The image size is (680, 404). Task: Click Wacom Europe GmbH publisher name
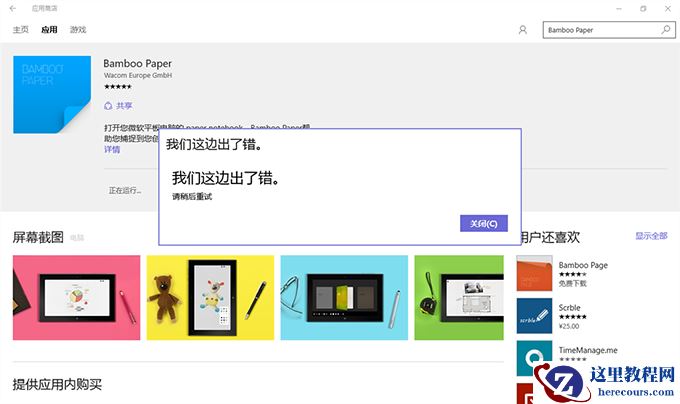[138, 75]
